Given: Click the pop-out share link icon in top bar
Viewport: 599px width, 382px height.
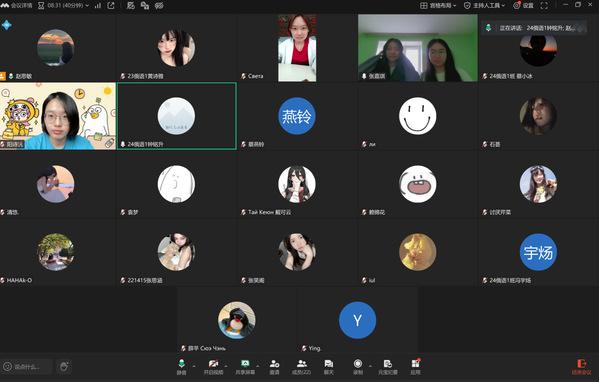Looking at the screenshot, I should pos(111,5).
